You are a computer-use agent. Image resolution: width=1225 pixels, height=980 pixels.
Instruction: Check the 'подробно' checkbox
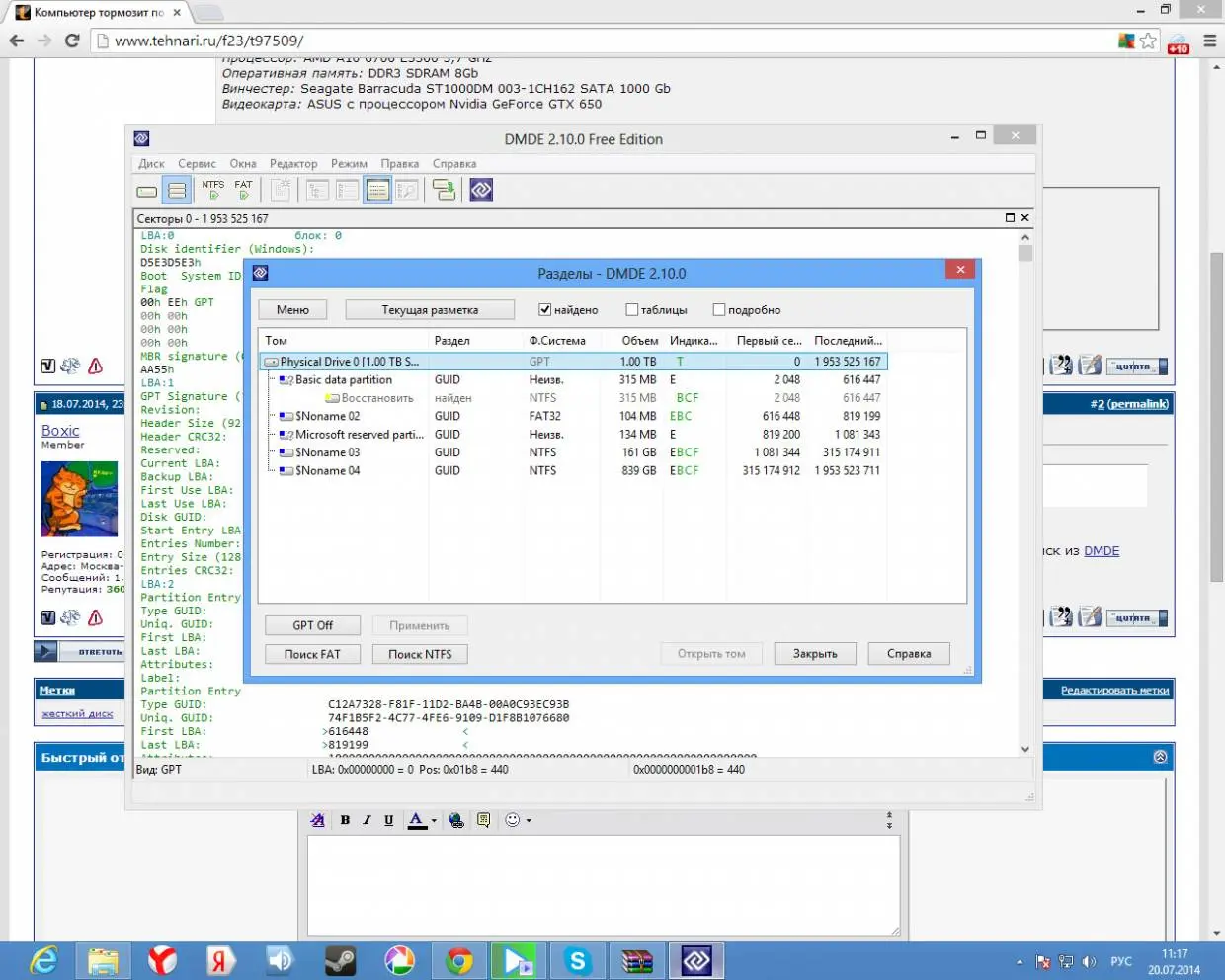click(x=719, y=310)
